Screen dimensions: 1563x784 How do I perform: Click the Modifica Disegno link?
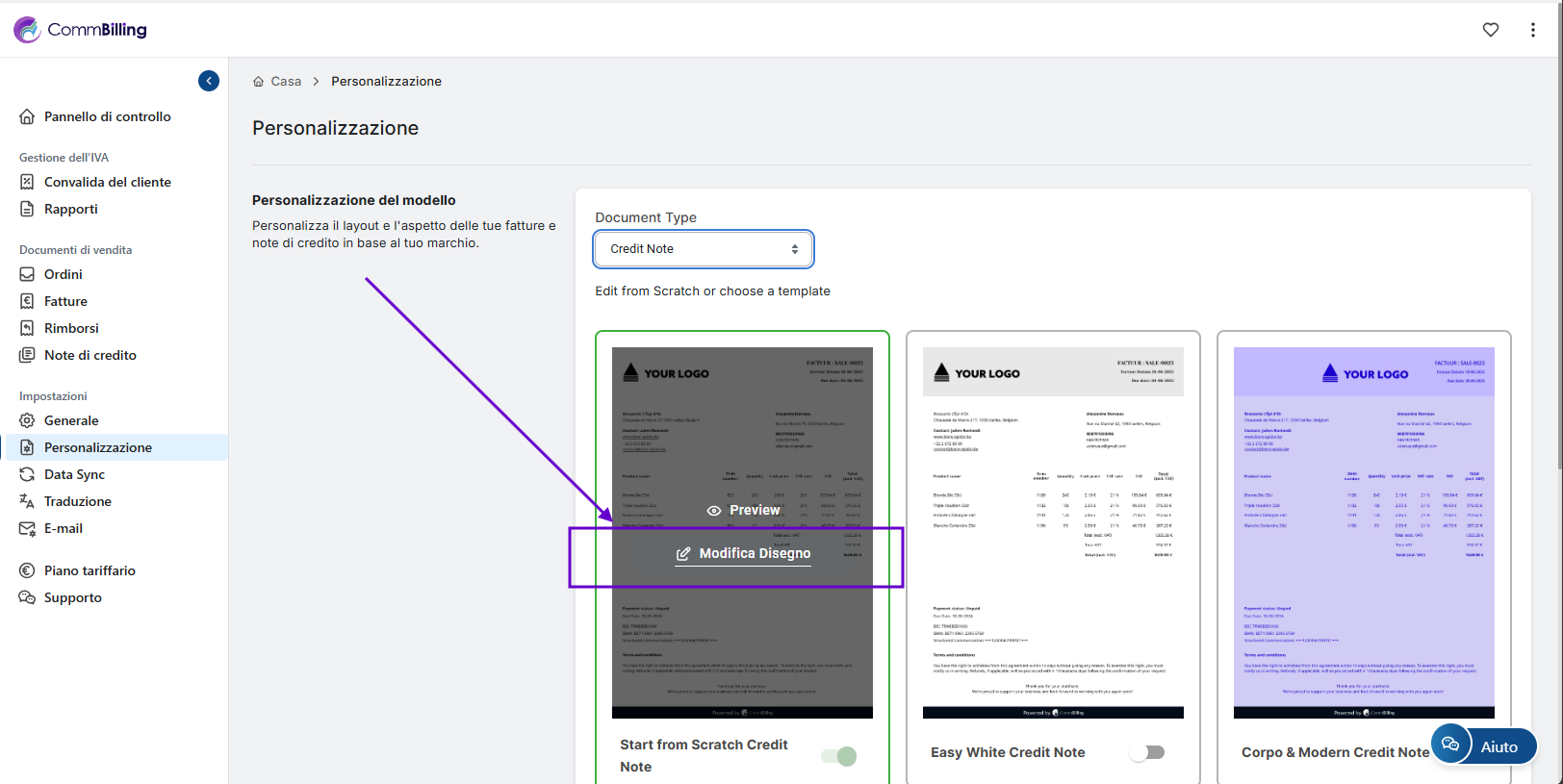755,554
